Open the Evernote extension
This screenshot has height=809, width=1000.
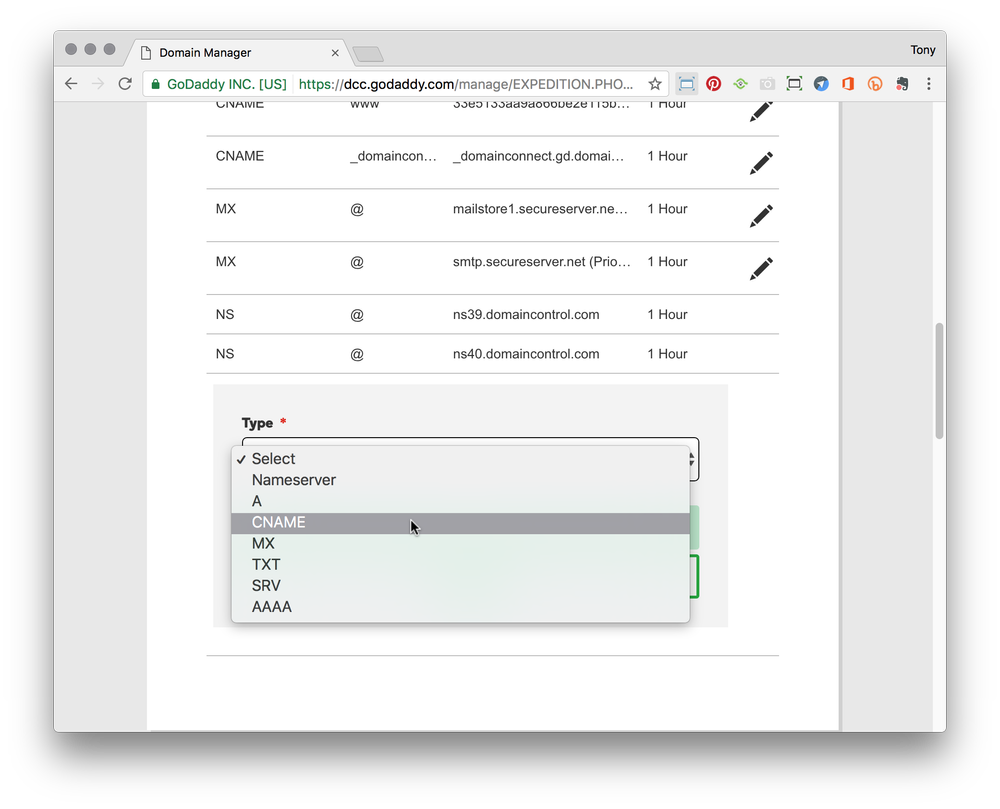pyautogui.click(x=902, y=84)
